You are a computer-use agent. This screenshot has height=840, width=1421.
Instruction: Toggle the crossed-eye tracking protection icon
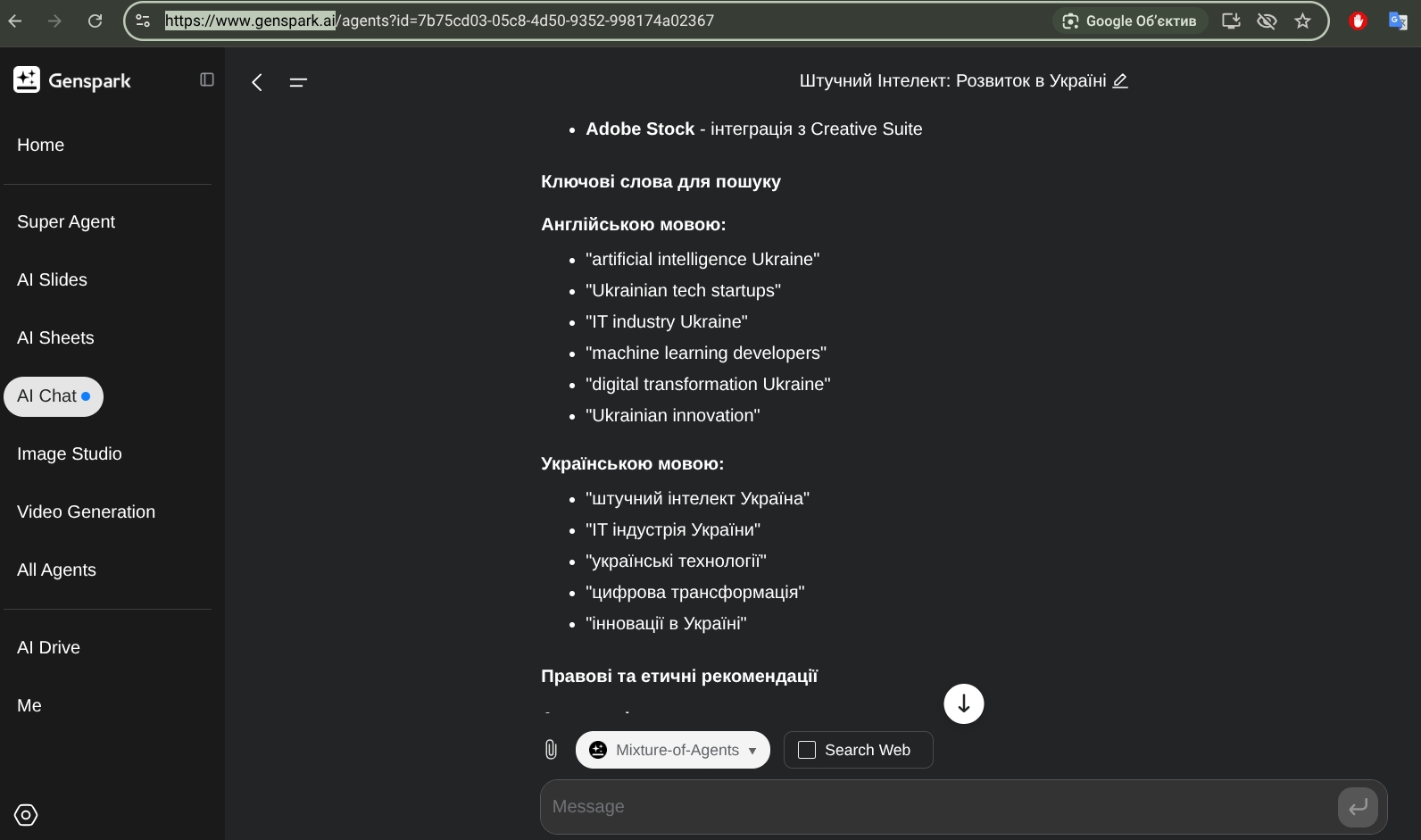pyautogui.click(x=1267, y=21)
